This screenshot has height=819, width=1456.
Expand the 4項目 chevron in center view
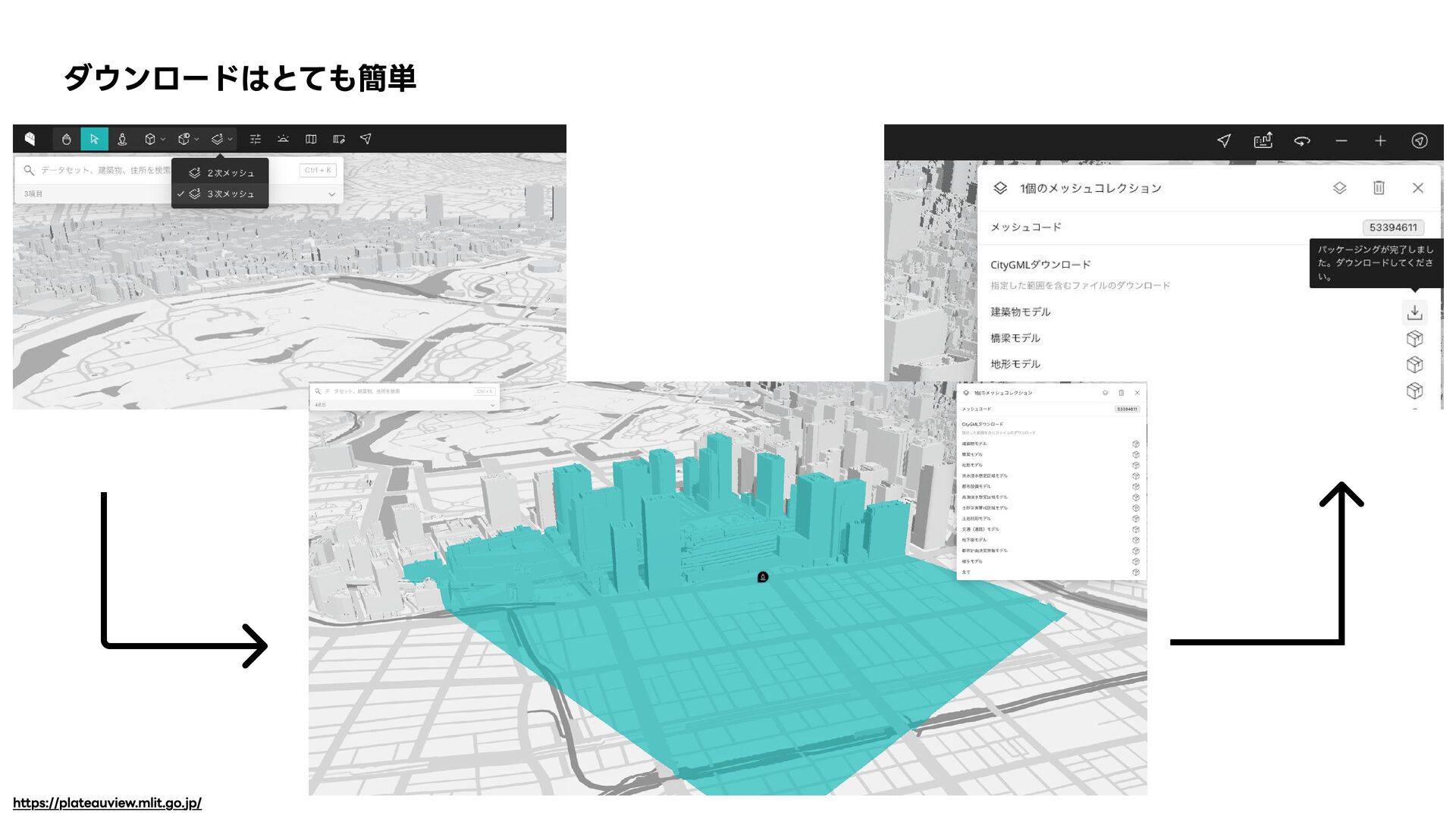[492, 405]
